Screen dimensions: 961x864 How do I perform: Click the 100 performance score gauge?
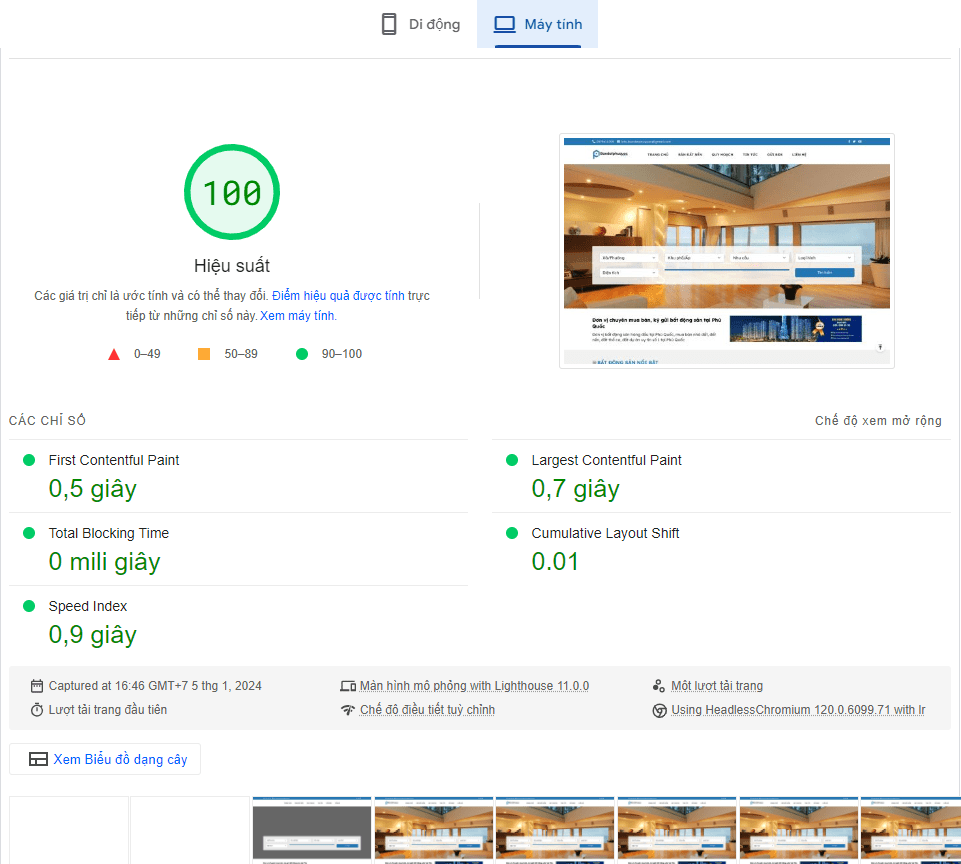(232, 192)
